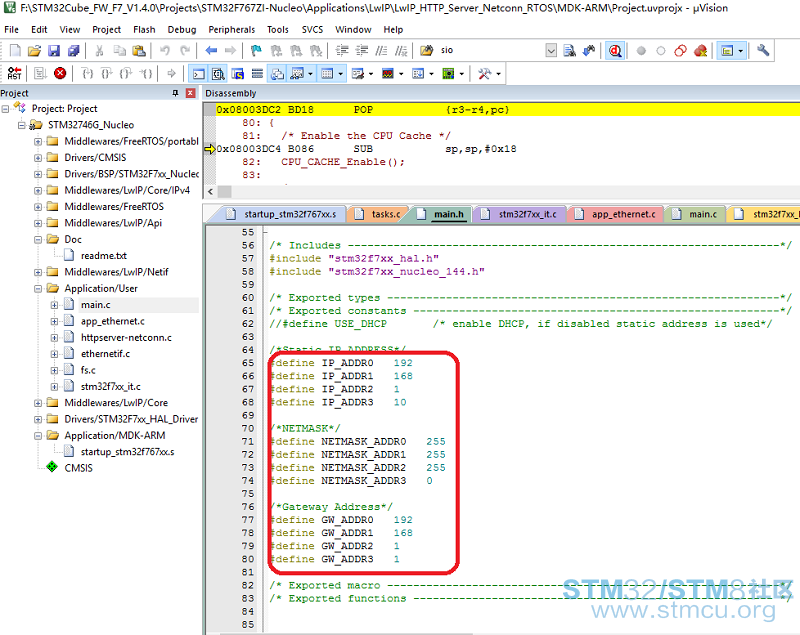Viewport: 800px width, 635px height.
Task: Click the Disassembly scroll-left arrow
Action: 211,192
